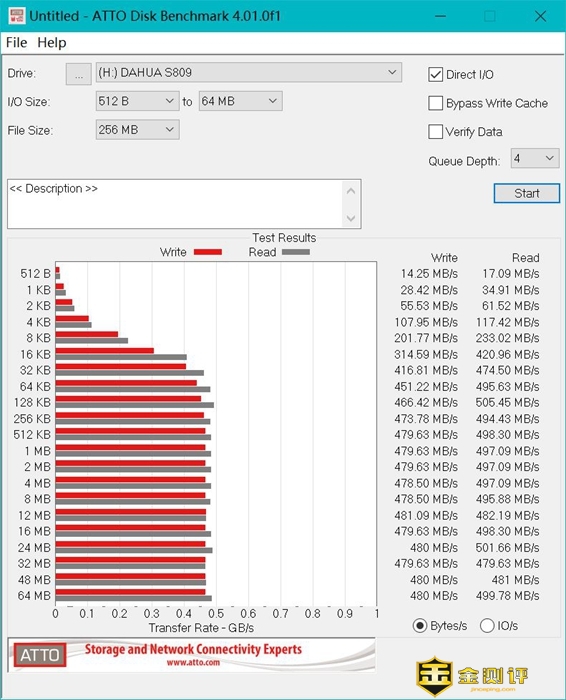566x700 pixels.
Task: Open the I/O Size end dropdown 64 MB
Action: coord(240,101)
